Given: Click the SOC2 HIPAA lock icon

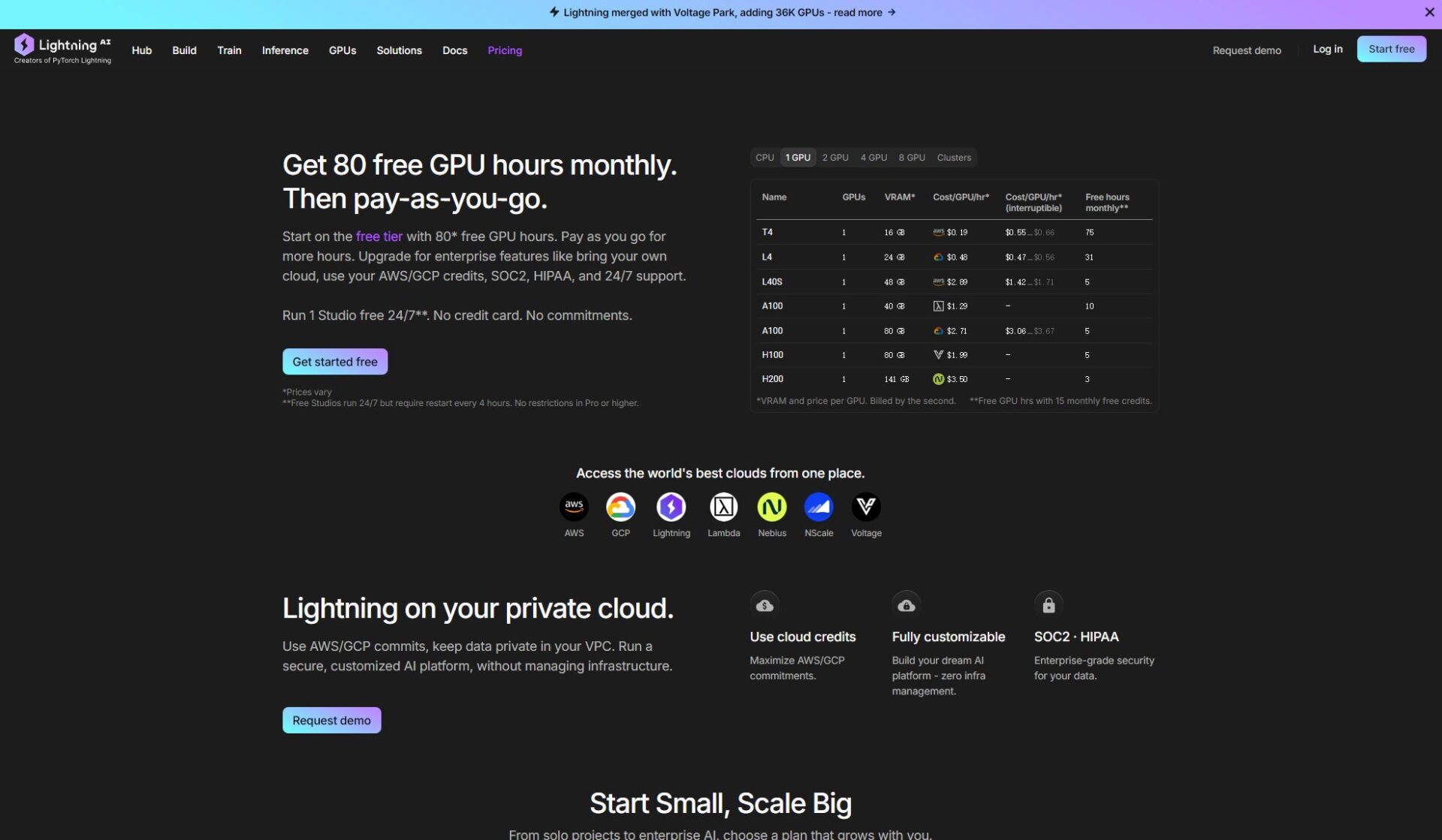Looking at the screenshot, I should coord(1048,605).
